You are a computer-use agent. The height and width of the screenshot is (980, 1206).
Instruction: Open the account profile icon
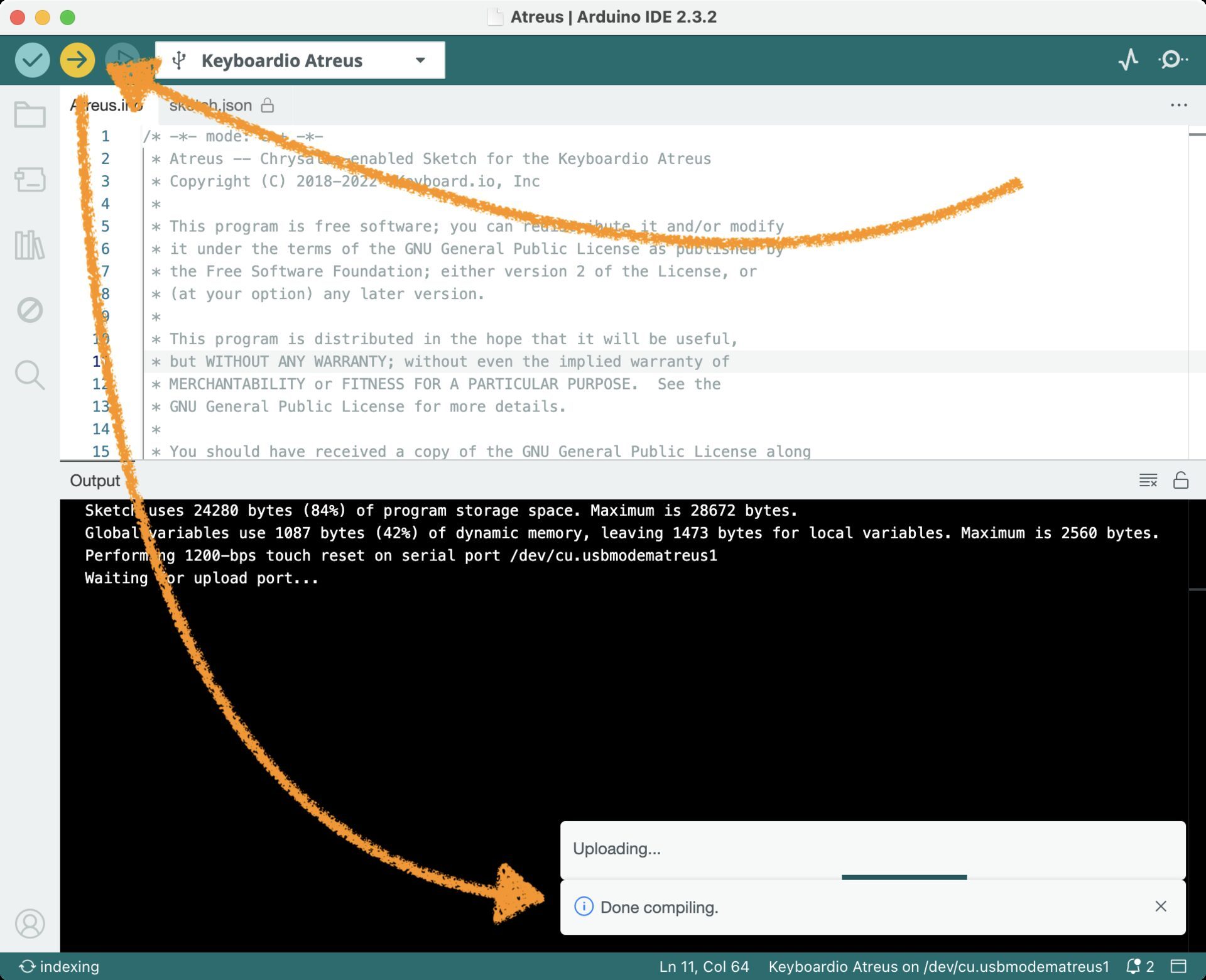click(x=30, y=923)
